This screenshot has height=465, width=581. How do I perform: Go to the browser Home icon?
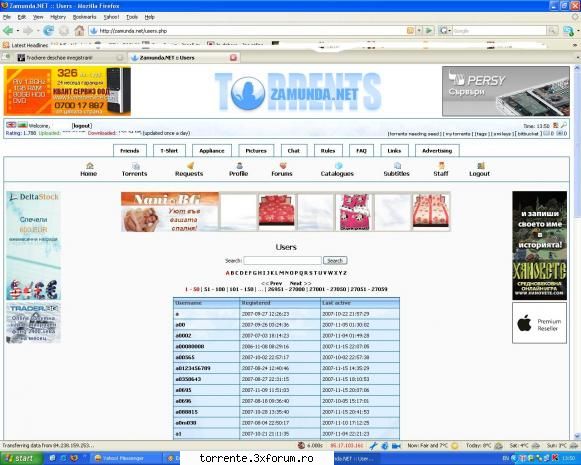click(x=79, y=30)
